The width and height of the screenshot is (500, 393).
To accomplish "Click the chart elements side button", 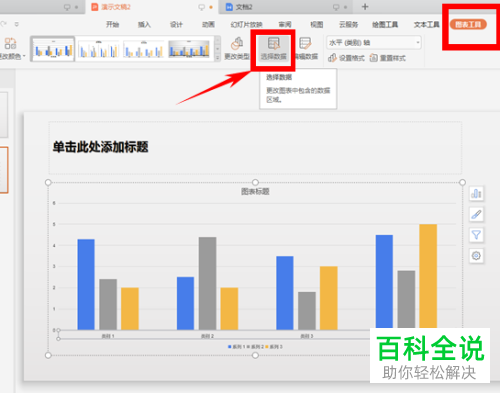I will (x=476, y=193).
